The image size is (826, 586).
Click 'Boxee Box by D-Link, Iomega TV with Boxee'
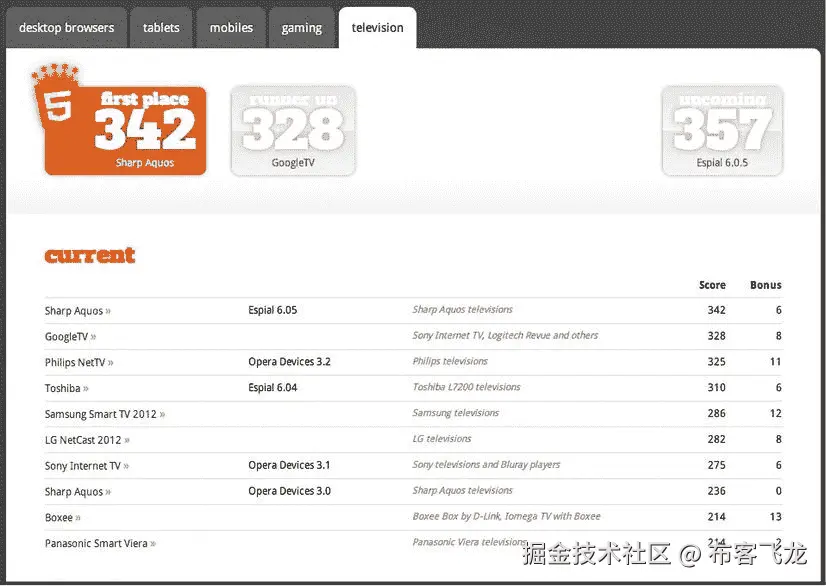pos(507,516)
